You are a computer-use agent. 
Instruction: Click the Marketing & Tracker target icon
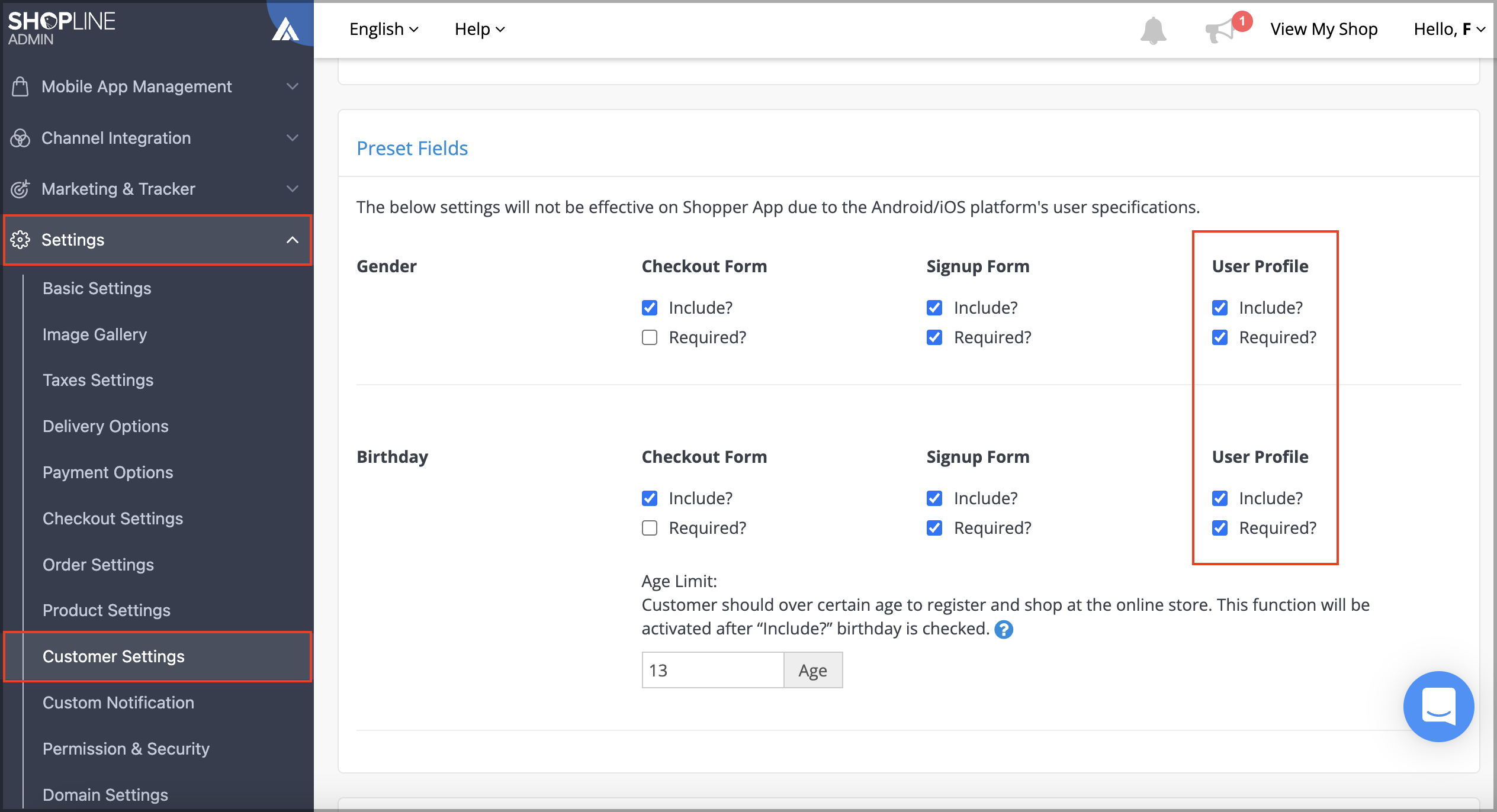point(20,189)
